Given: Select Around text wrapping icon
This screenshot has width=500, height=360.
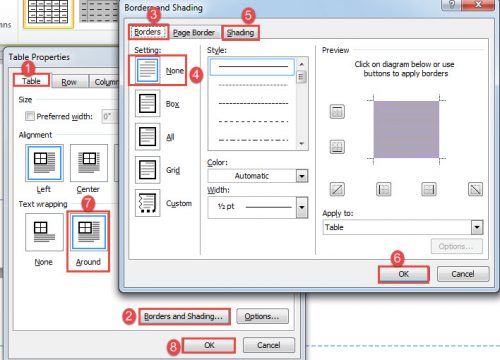Looking at the screenshot, I should 89,232.
